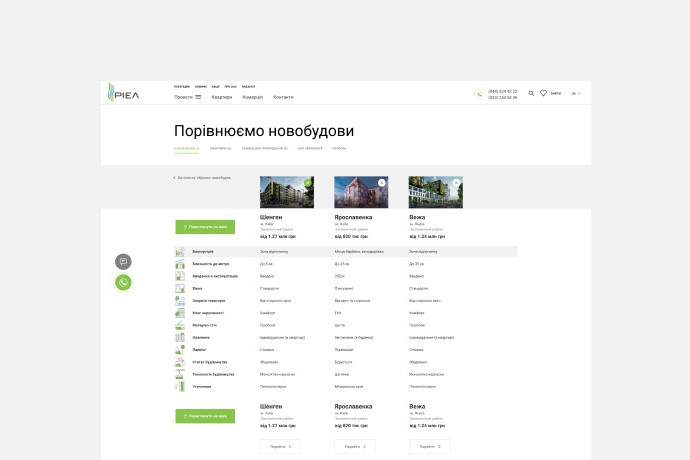Click the green phone icon in header
690x460 pixels.
pos(479,94)
